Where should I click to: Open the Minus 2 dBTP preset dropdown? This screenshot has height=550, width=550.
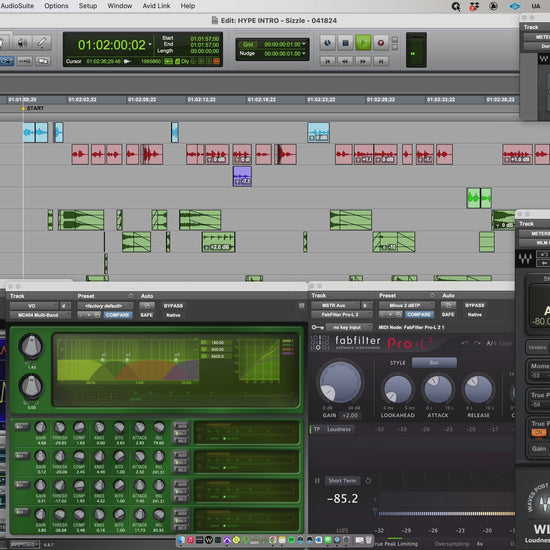click(407, 306)
